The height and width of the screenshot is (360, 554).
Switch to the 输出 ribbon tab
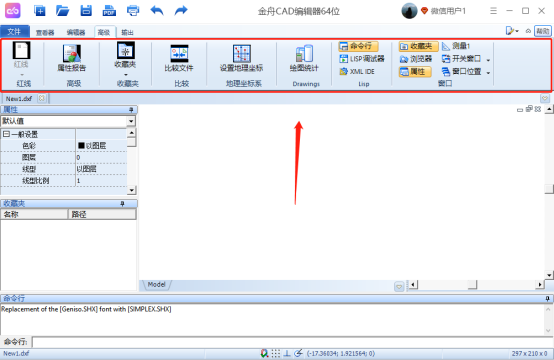127,33
